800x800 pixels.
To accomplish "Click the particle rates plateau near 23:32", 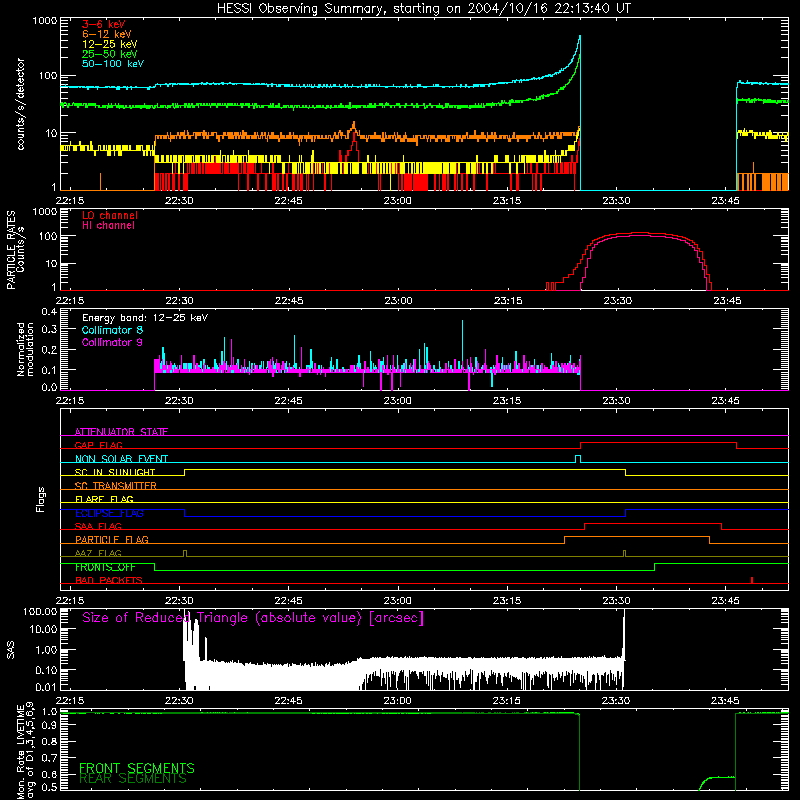I will point(640,234).
